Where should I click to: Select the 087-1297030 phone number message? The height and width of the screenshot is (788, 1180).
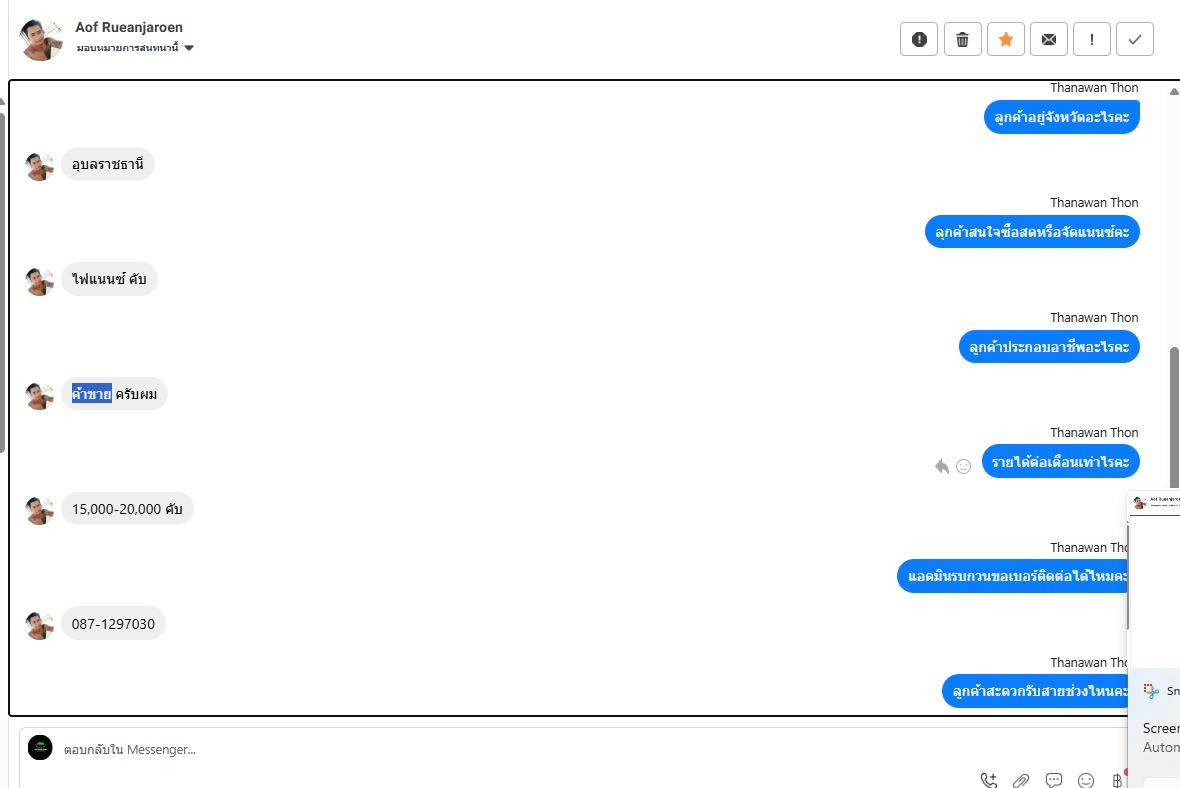point(113,623)
